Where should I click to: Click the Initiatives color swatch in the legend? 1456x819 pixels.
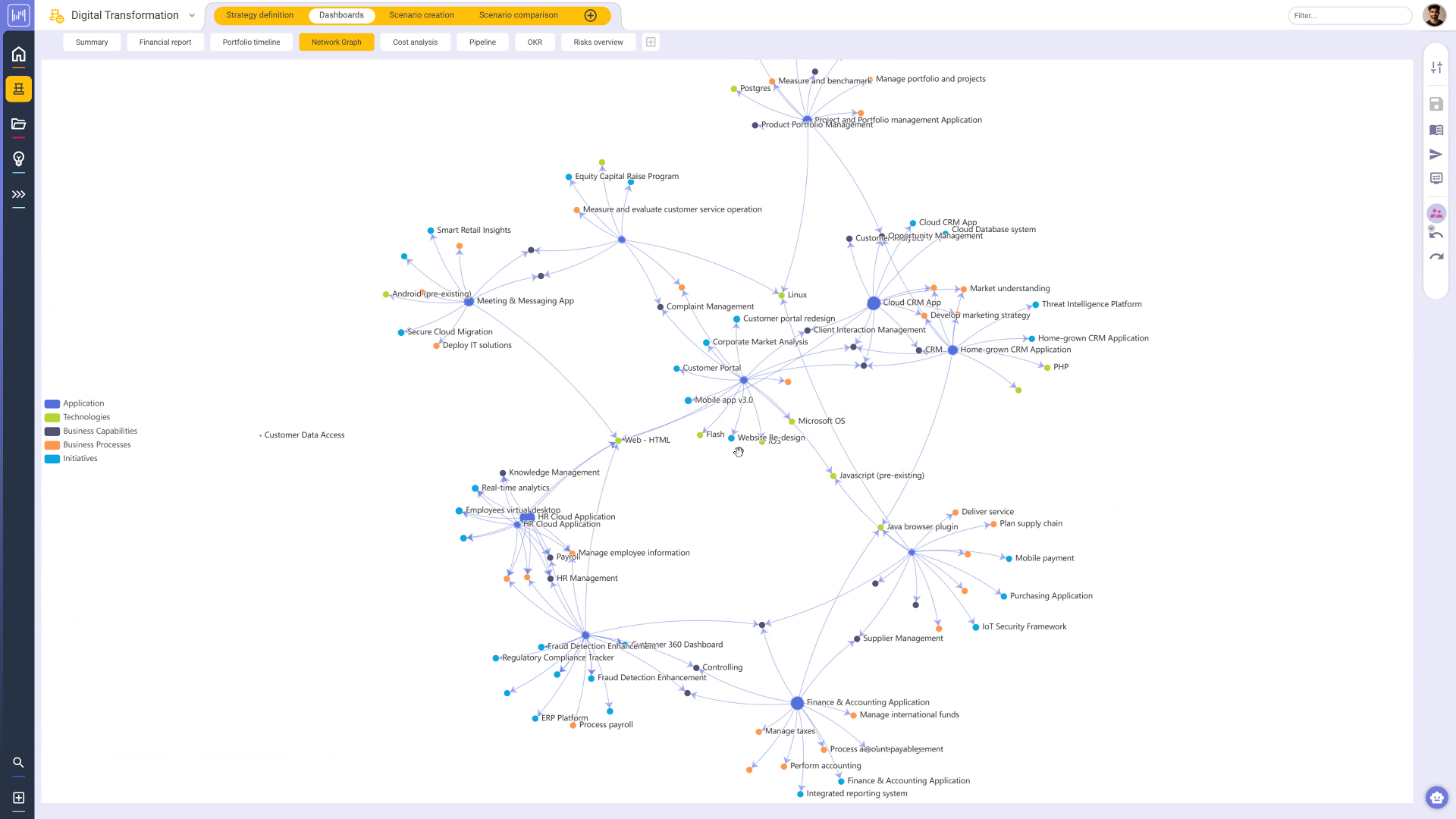point(52,458)
